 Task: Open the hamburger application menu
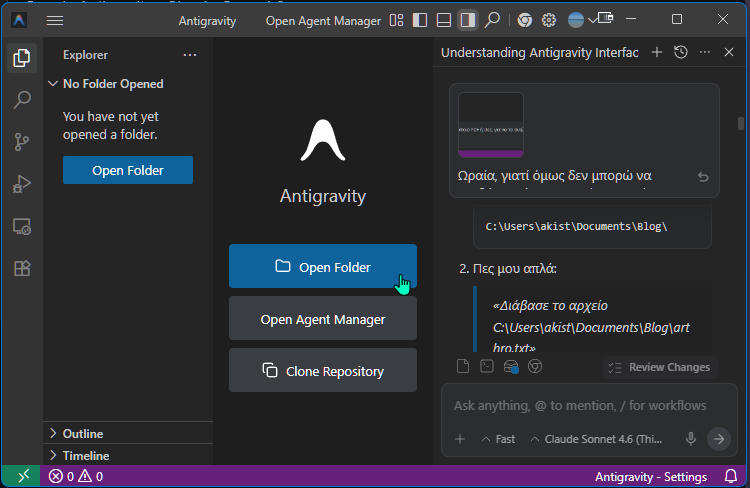[x=55, y=20]
